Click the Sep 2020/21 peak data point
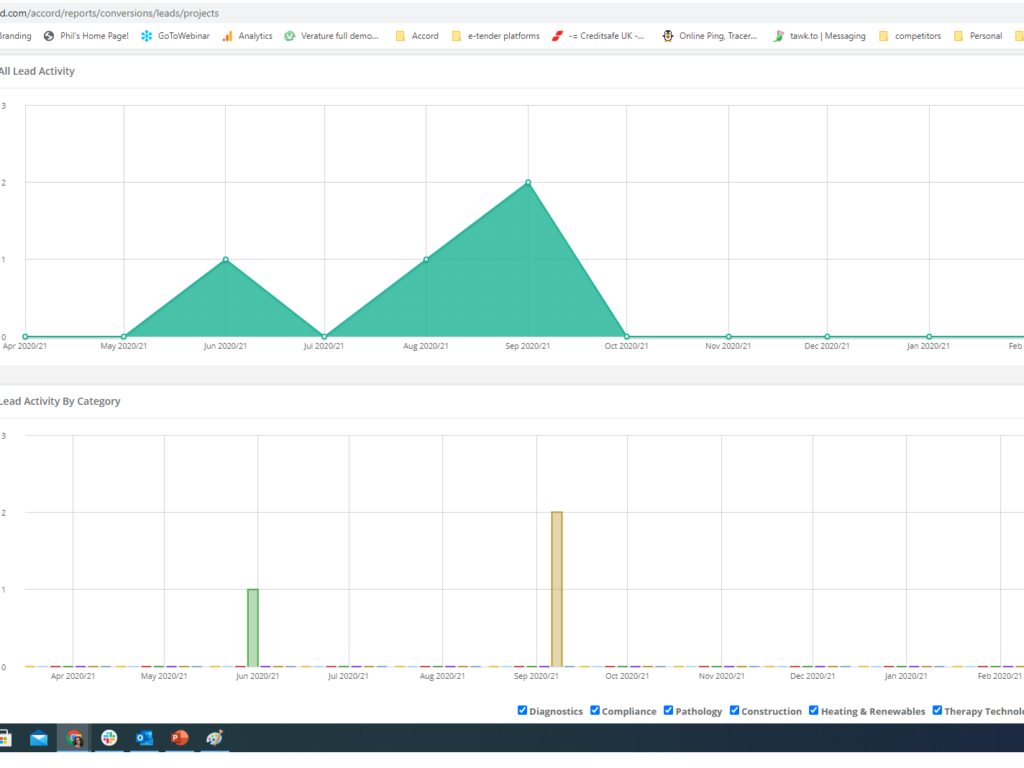The image size is (1024, 768). [x=528, y=182]
